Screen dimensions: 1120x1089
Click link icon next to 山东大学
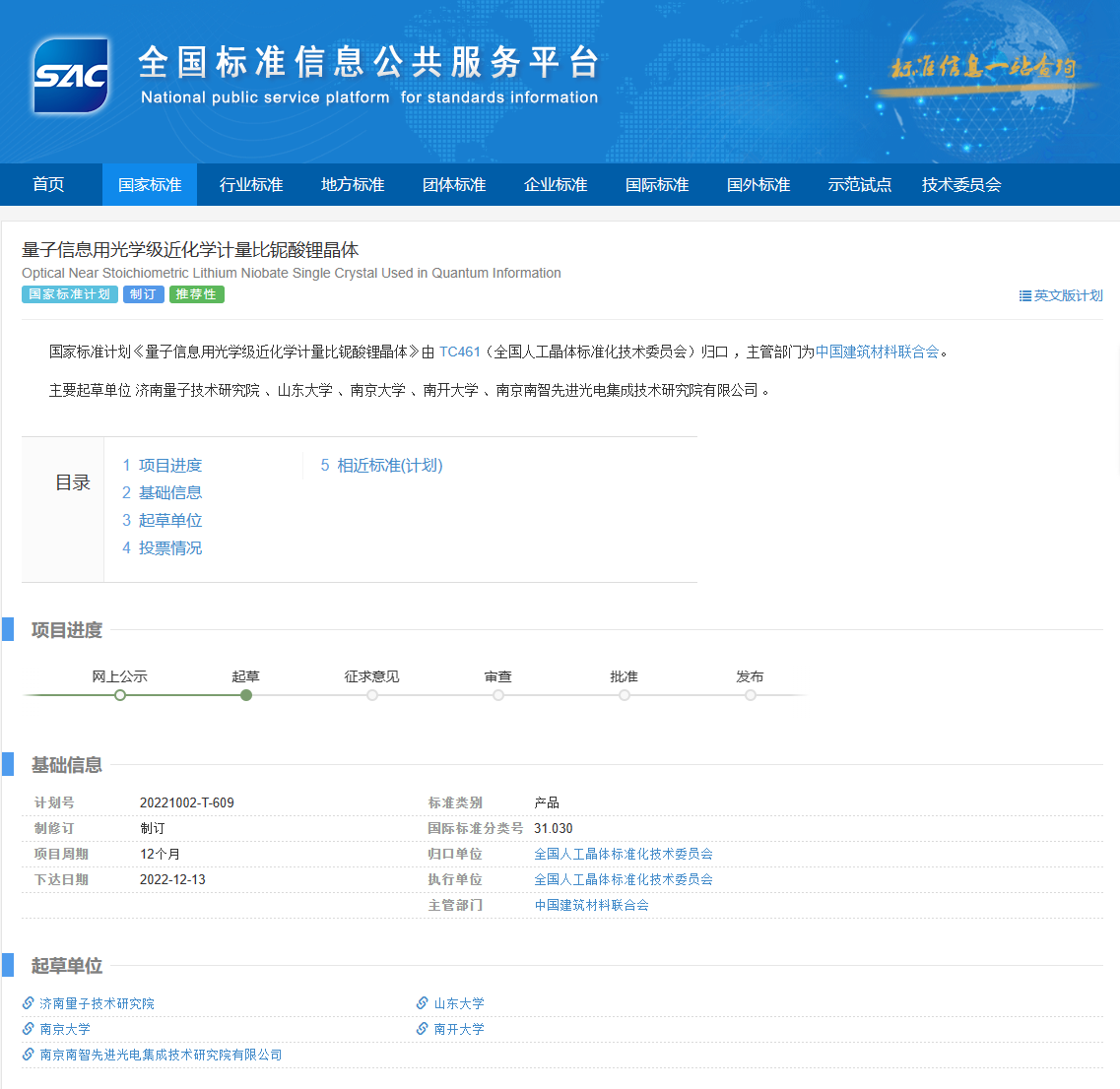[423, 1002]
